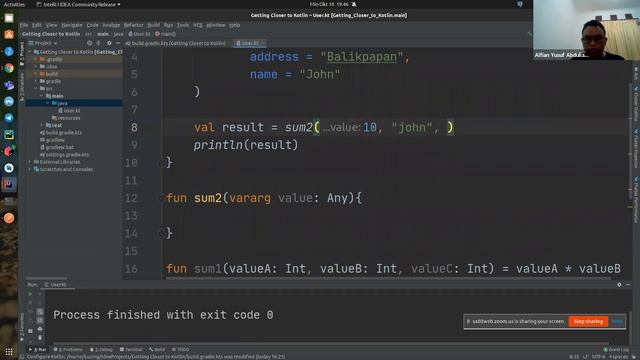640x360 pixels.
Task: Click locate-file target icon in Project panel
Action: pyautogui.click(x=89, y=43)
